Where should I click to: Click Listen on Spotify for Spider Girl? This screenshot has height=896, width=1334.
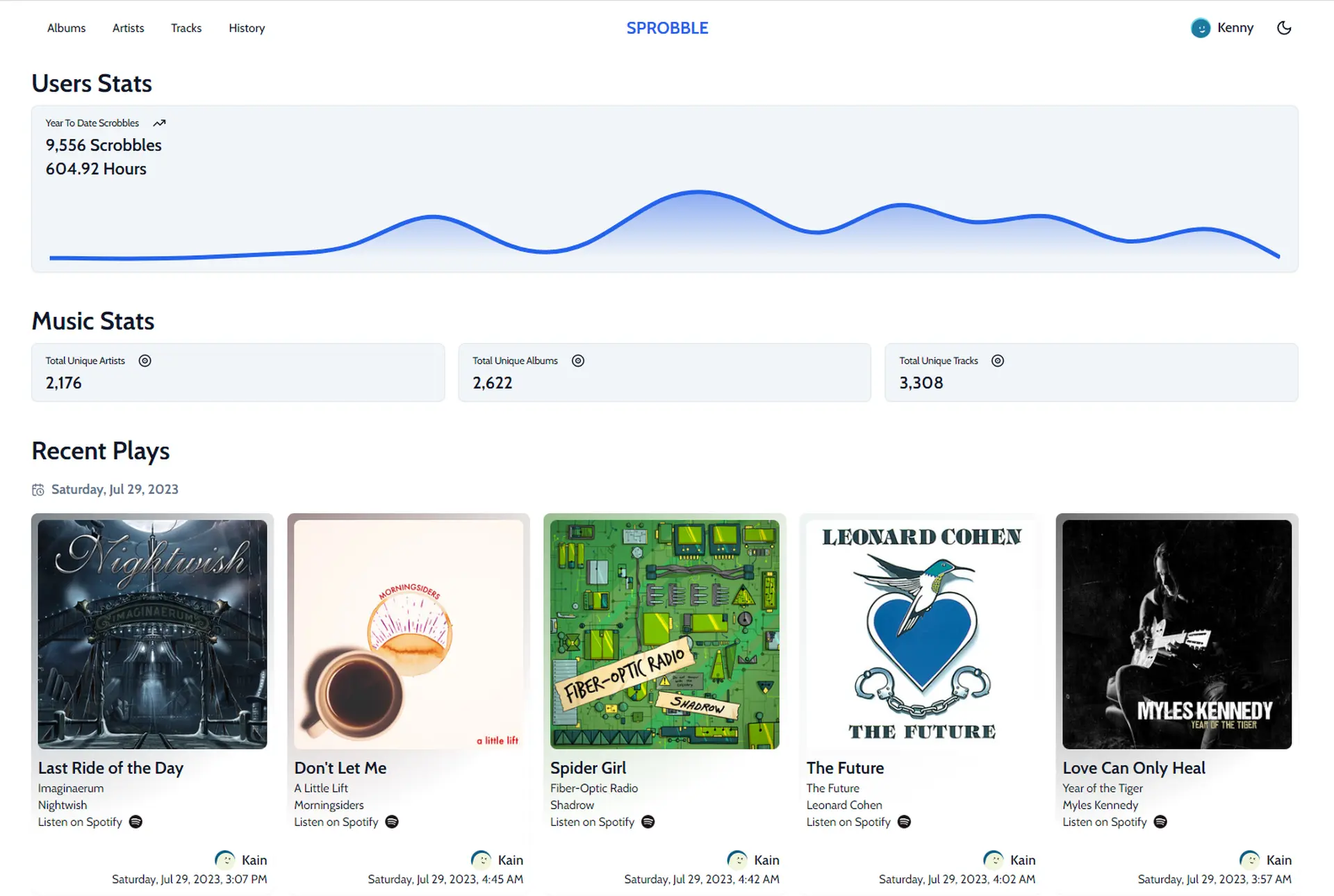(592, 822)
